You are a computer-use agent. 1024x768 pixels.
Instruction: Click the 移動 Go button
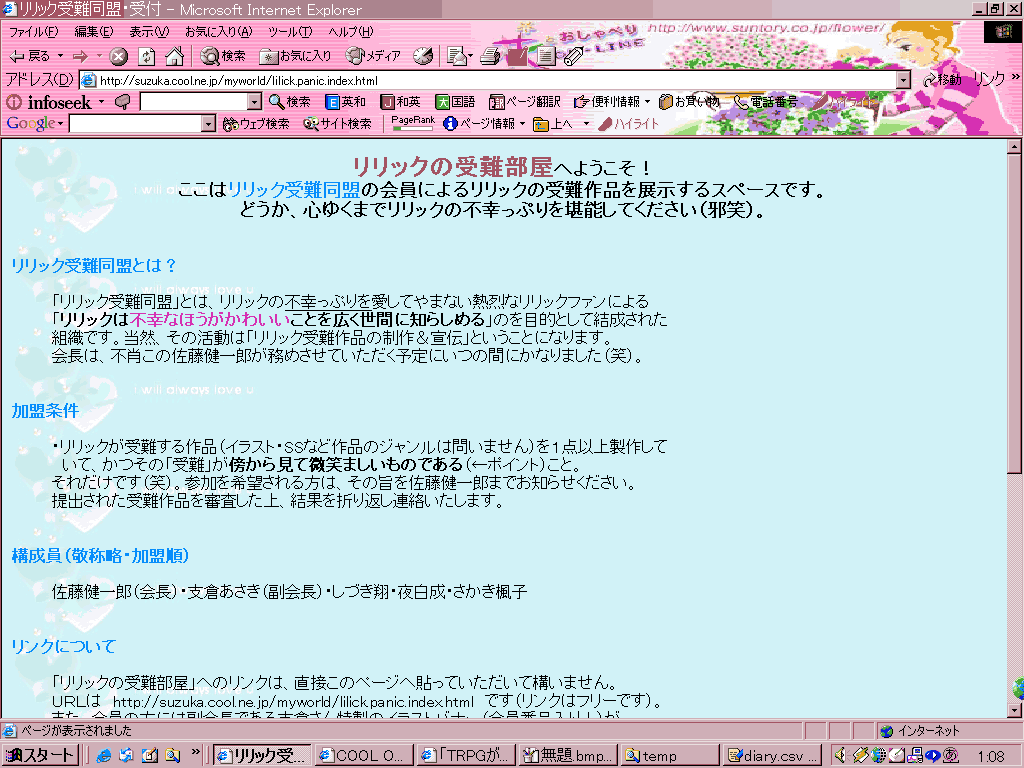[x=942, y=80]
